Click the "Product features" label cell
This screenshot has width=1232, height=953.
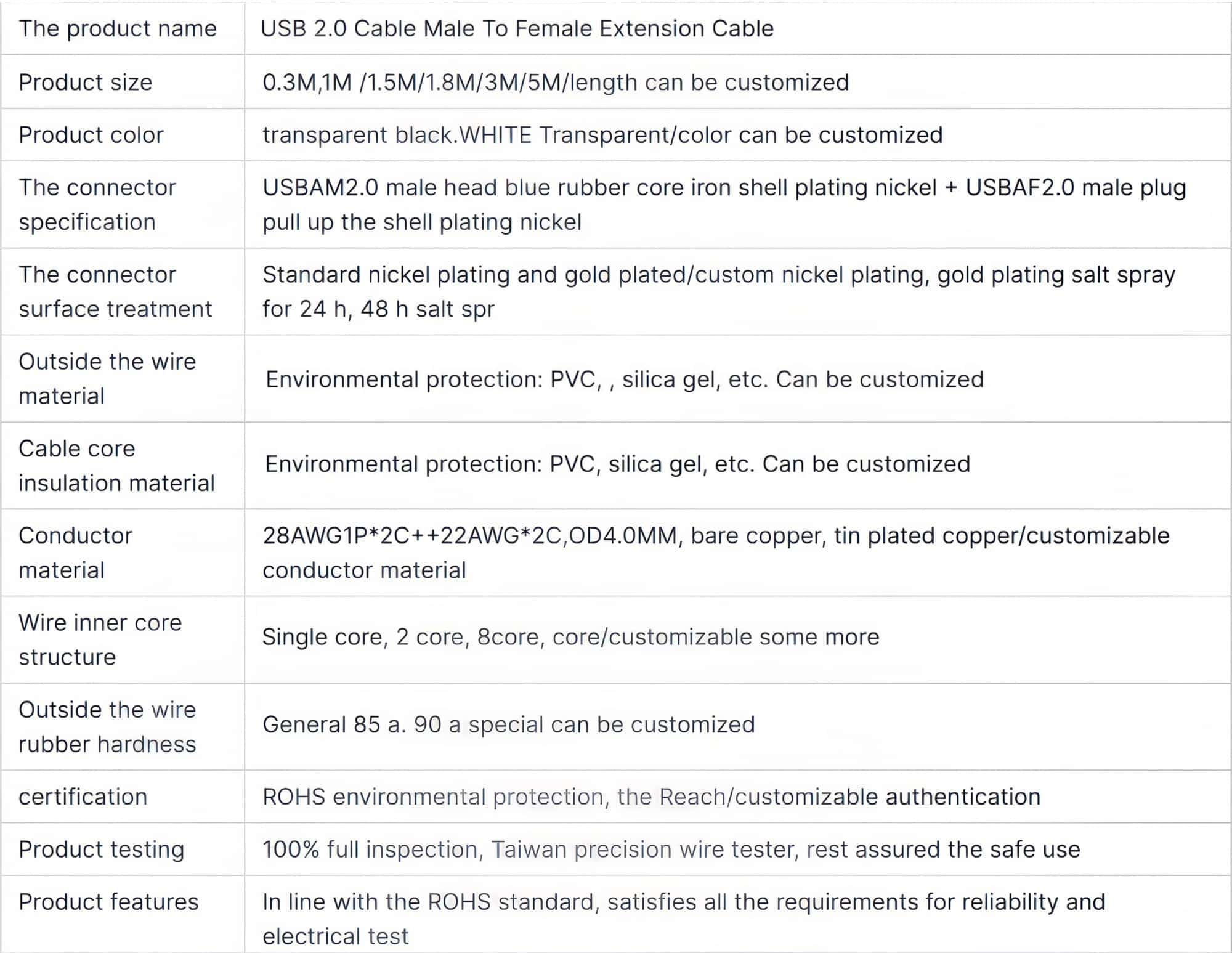(108, 902)
